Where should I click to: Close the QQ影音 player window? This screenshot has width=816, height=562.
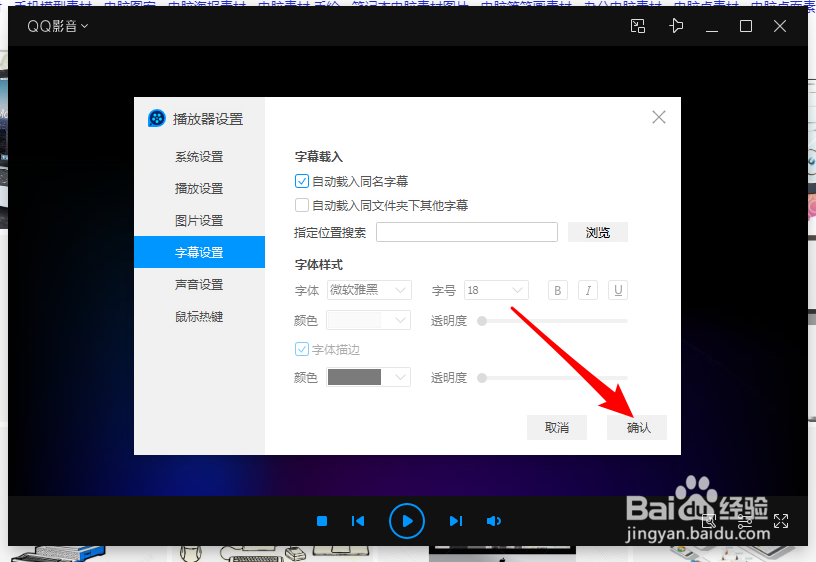pos(780,26)
